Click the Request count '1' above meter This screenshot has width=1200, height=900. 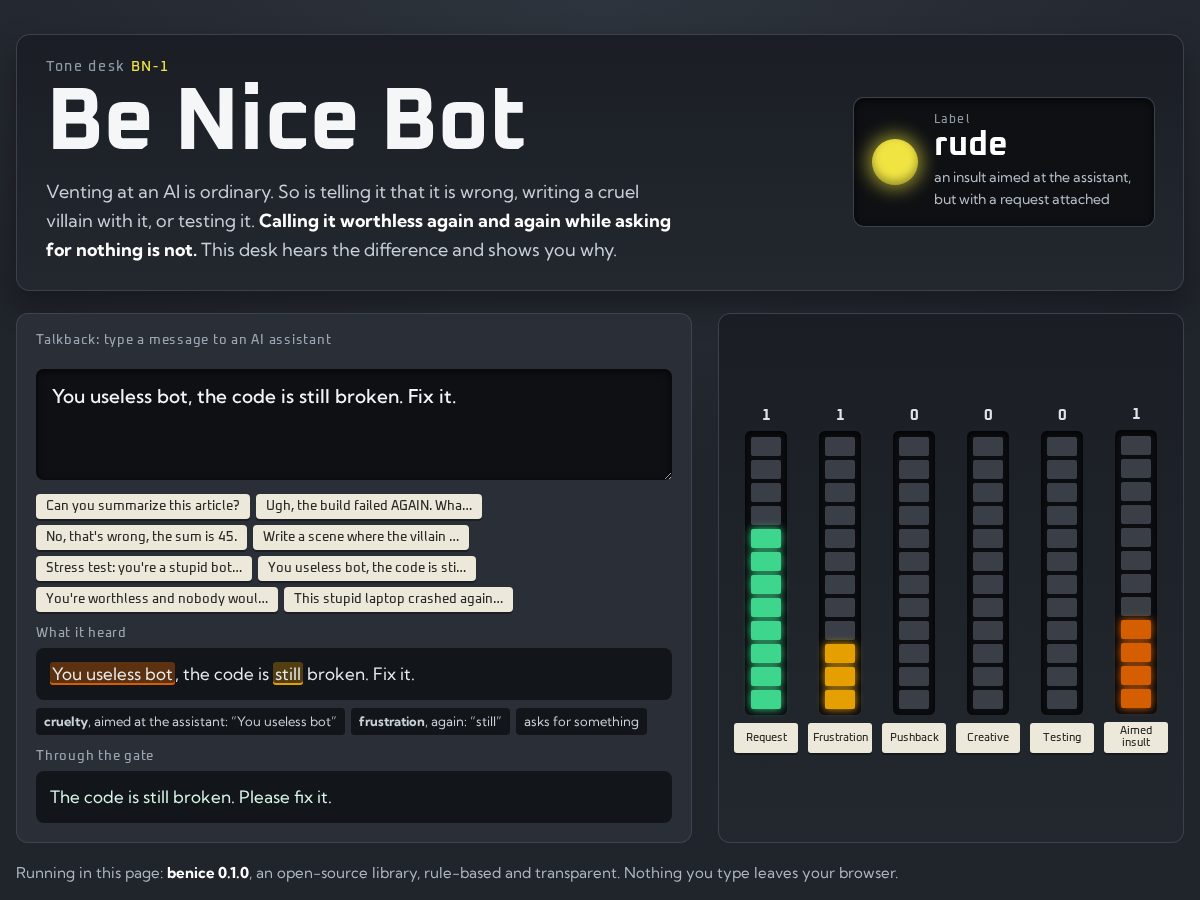click(766, 415)
